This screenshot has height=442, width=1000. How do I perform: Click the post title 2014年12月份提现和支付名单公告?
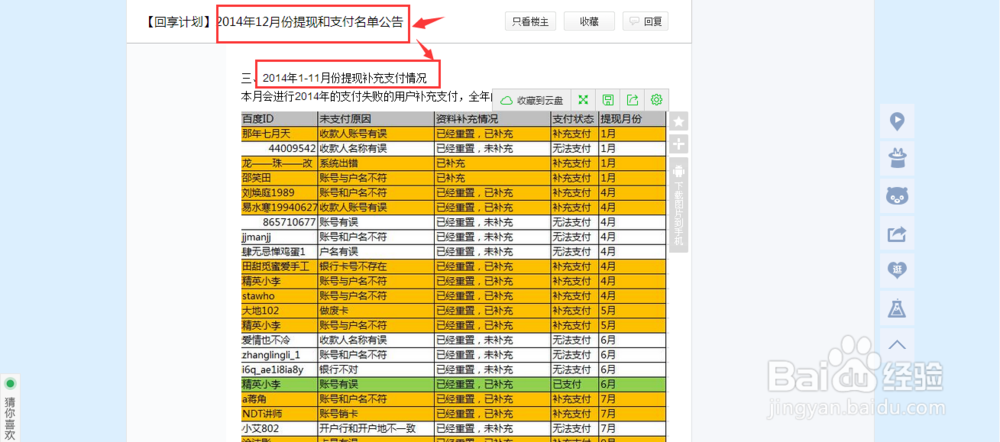tap(311, 22)
